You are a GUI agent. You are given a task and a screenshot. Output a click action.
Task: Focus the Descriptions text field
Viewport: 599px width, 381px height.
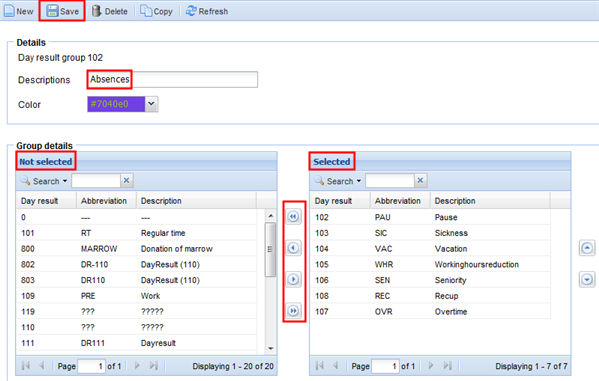[x=172, y=79]
